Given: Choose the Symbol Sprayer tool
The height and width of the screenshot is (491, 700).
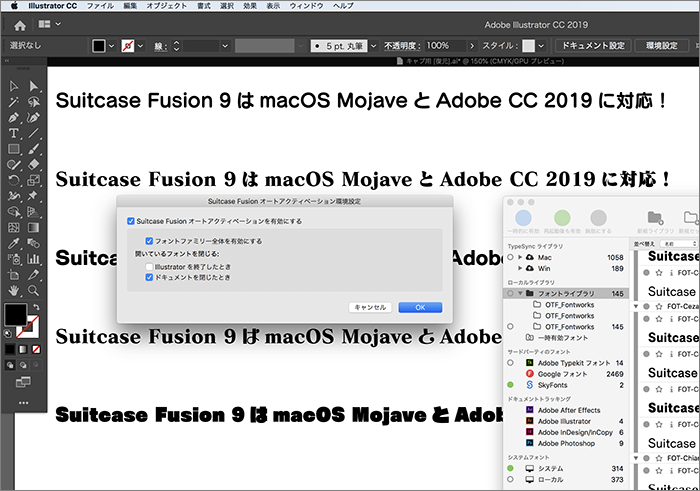Looking at the screenshot, I should tap(14, 259).
